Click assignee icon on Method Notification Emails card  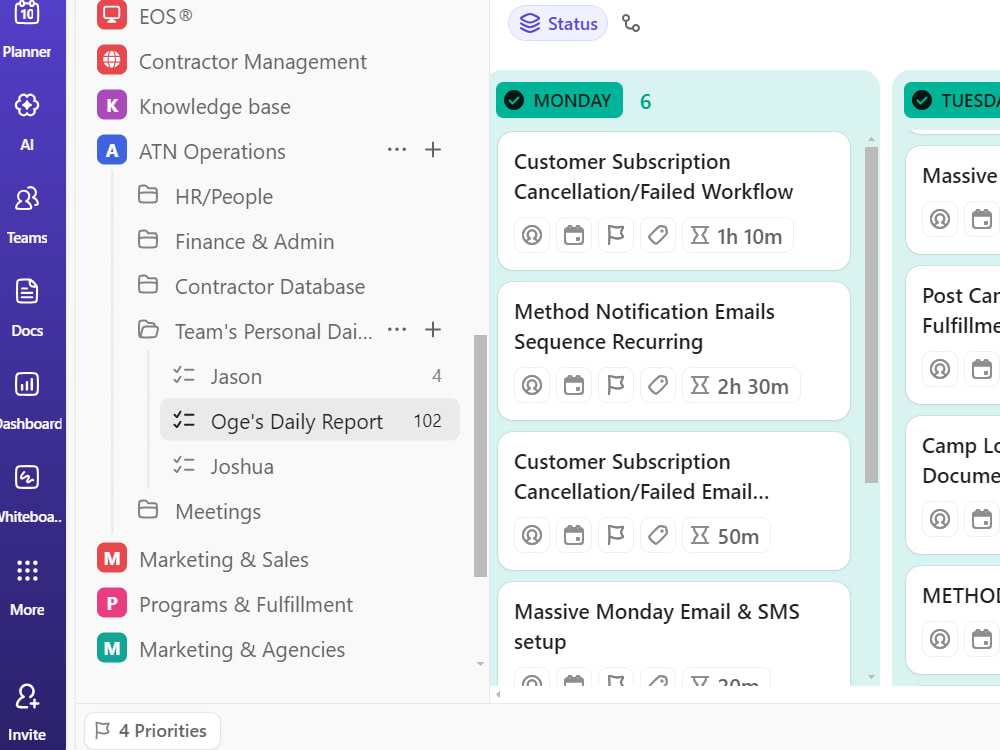[532, 385]
